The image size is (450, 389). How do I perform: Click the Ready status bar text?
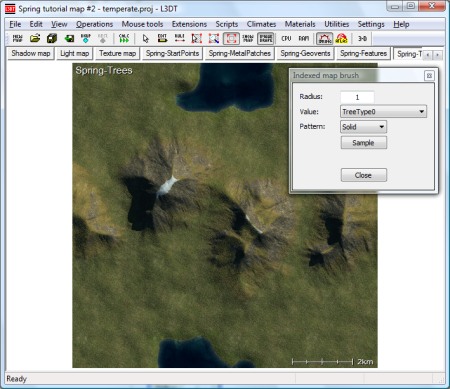[x=16, y=379]
